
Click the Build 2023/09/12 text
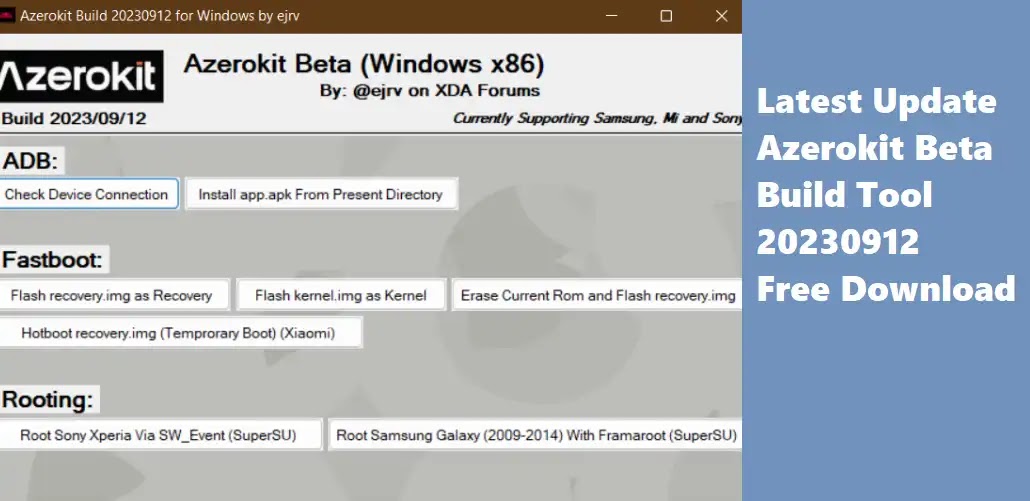(74, 119)
